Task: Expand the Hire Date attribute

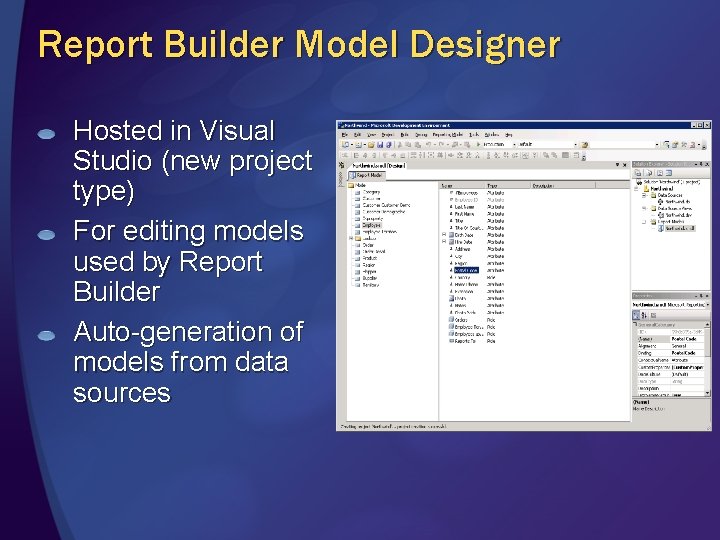Action: (x=444, y=242)
